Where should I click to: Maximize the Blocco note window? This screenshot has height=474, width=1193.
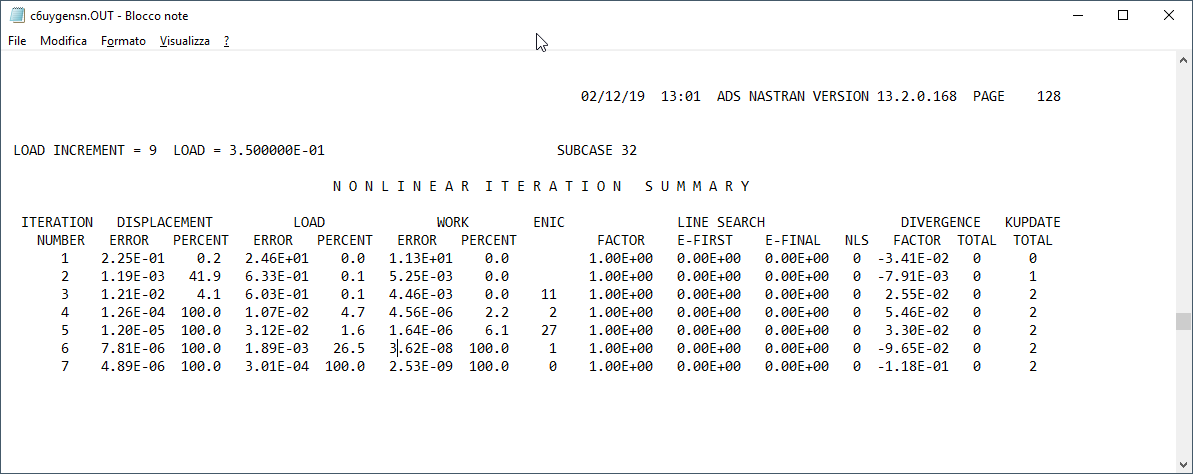[x=1123, y=16]
